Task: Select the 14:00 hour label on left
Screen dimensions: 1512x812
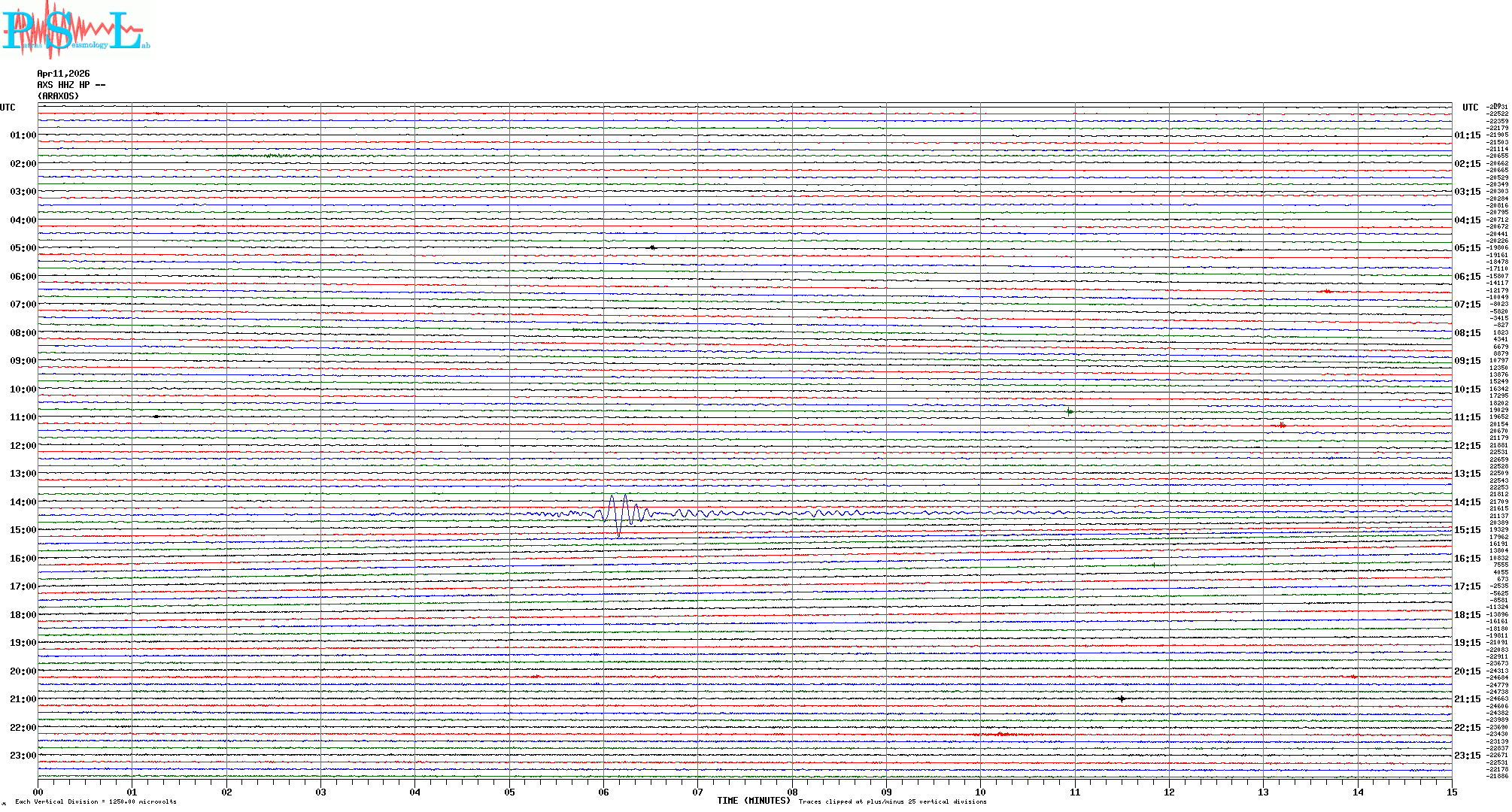Action: 23,502
